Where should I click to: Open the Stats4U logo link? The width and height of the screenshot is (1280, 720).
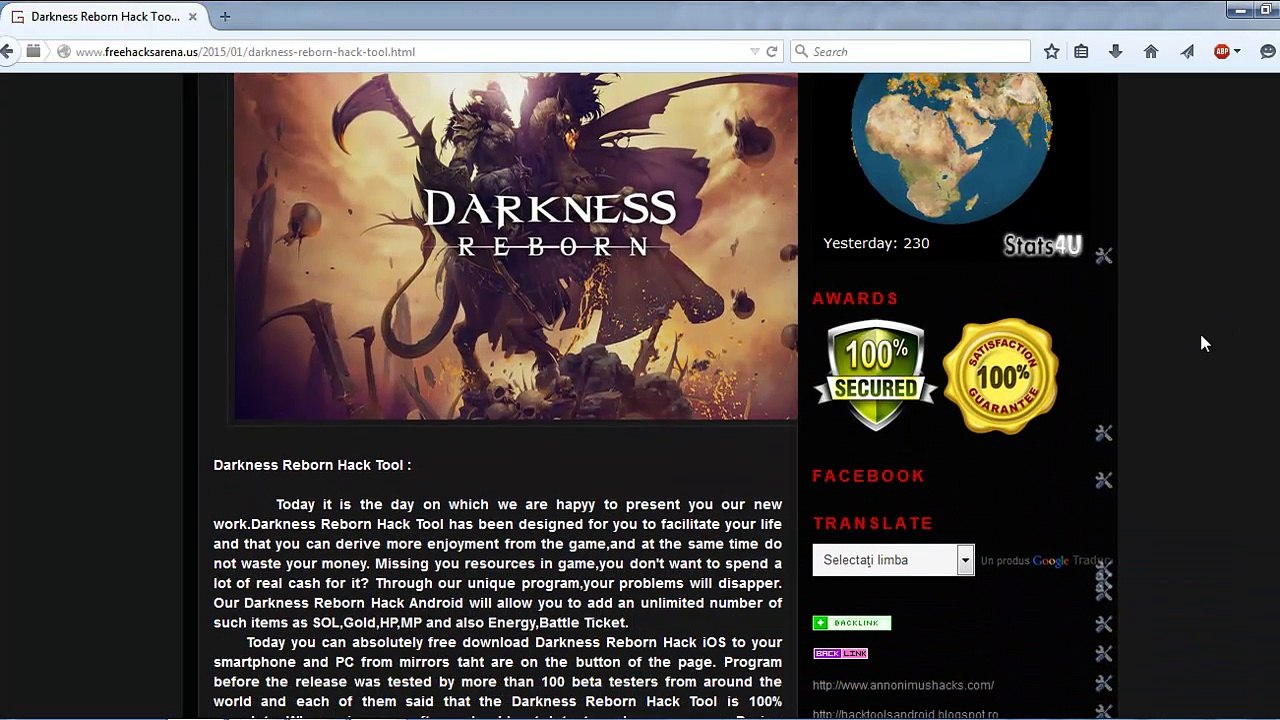[1042, 245]
